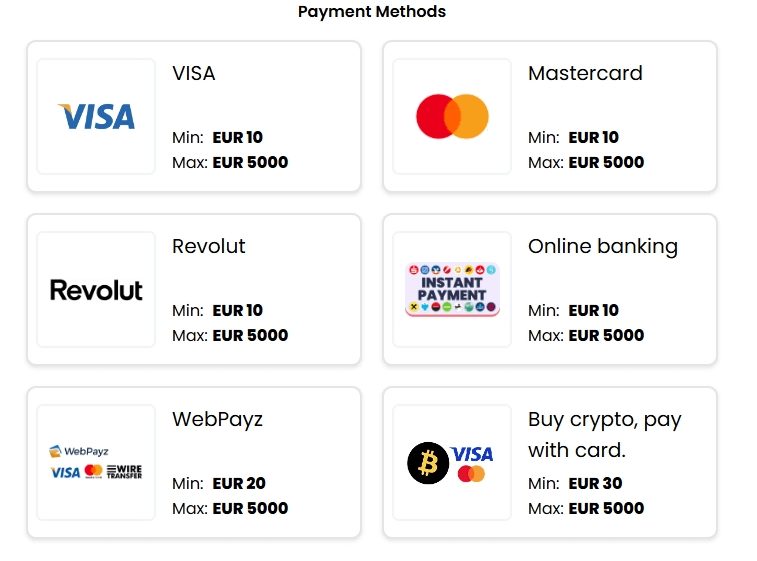This screenshot has width=757, height=561.
Task: Pick 'Buy crypto, pay with card' option
Action: (x=604, y=434)
